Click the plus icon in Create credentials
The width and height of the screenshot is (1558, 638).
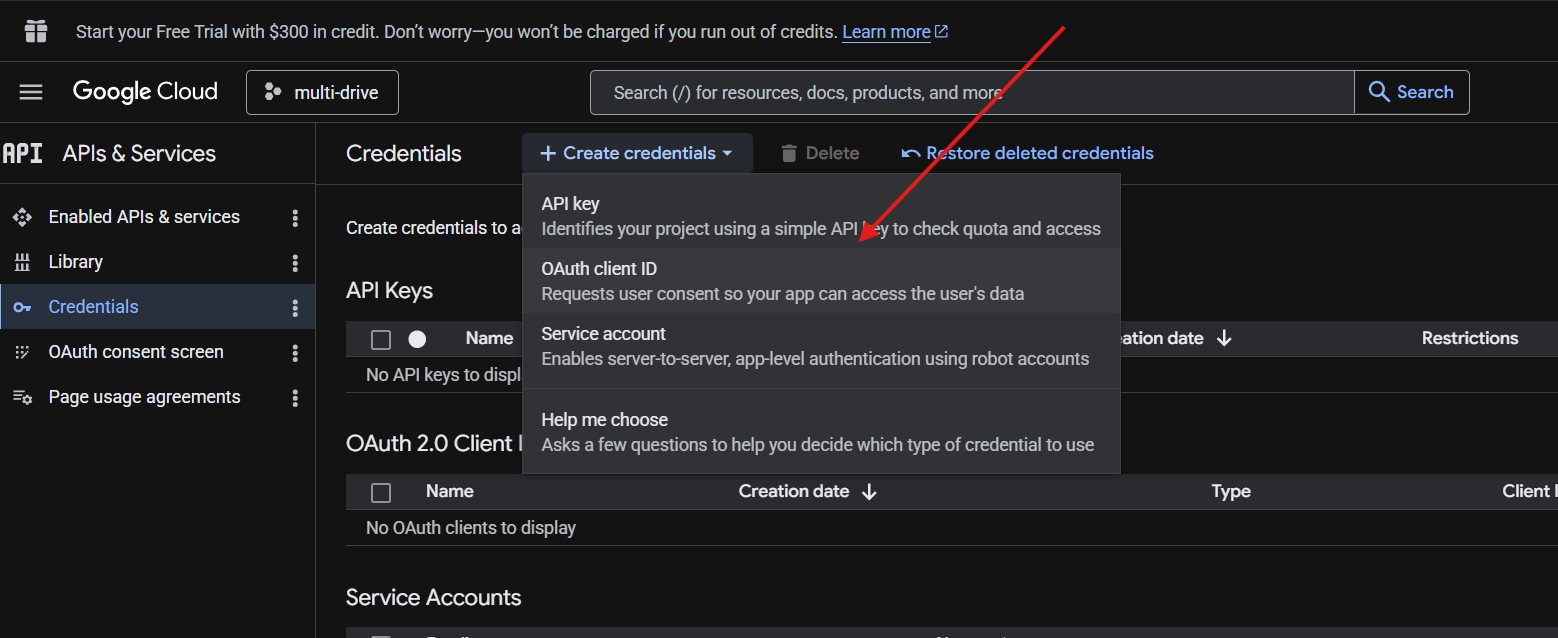coord(548,153)
